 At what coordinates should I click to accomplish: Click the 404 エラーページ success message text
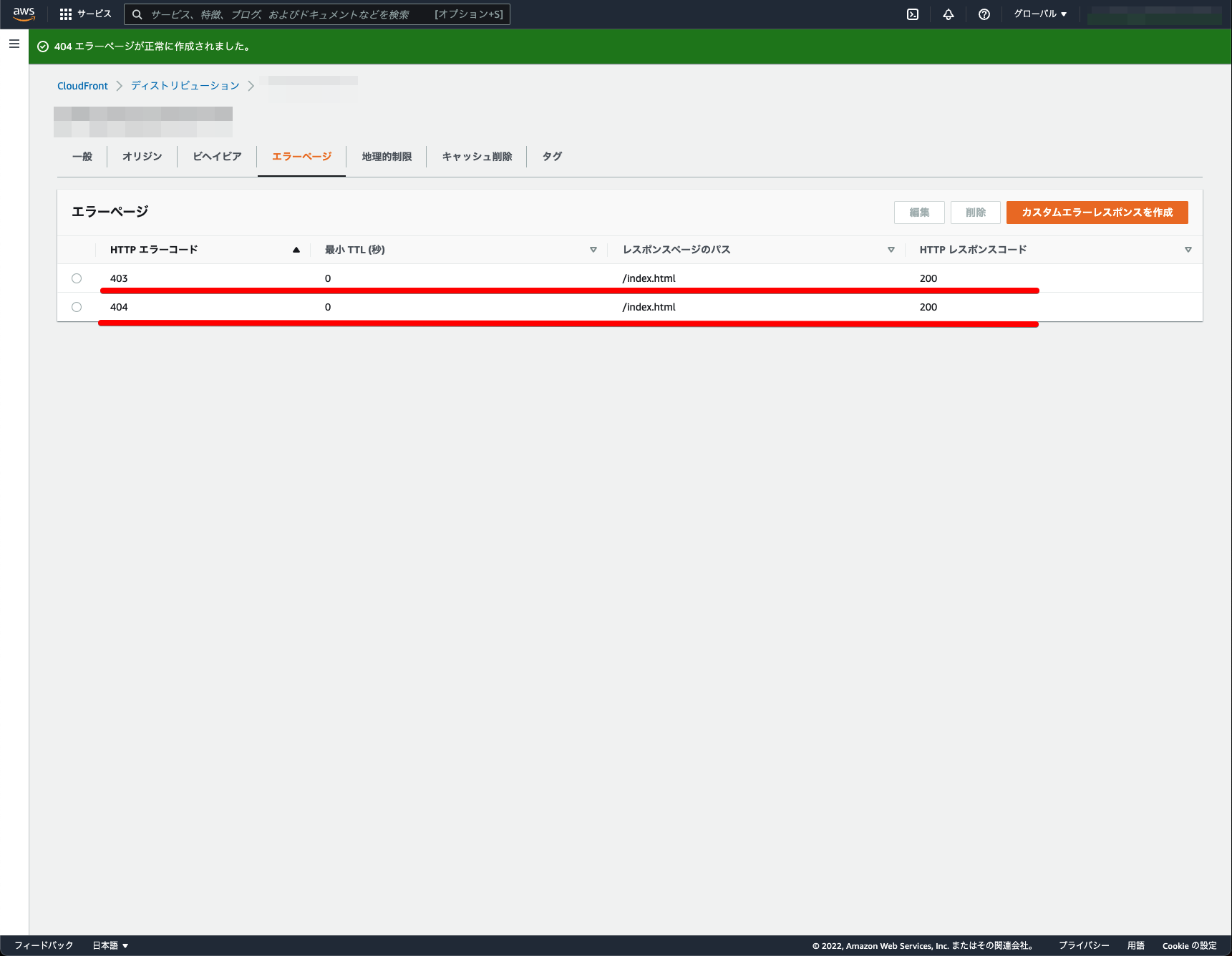point(152,47)
